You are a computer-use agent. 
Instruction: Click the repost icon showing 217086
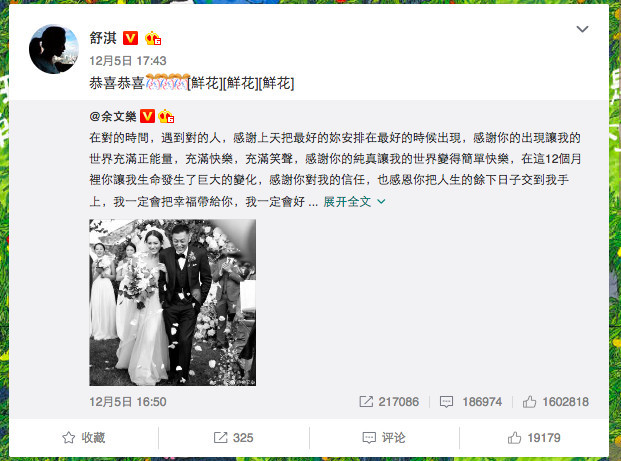pyautogui.click(x=366, y=402)
